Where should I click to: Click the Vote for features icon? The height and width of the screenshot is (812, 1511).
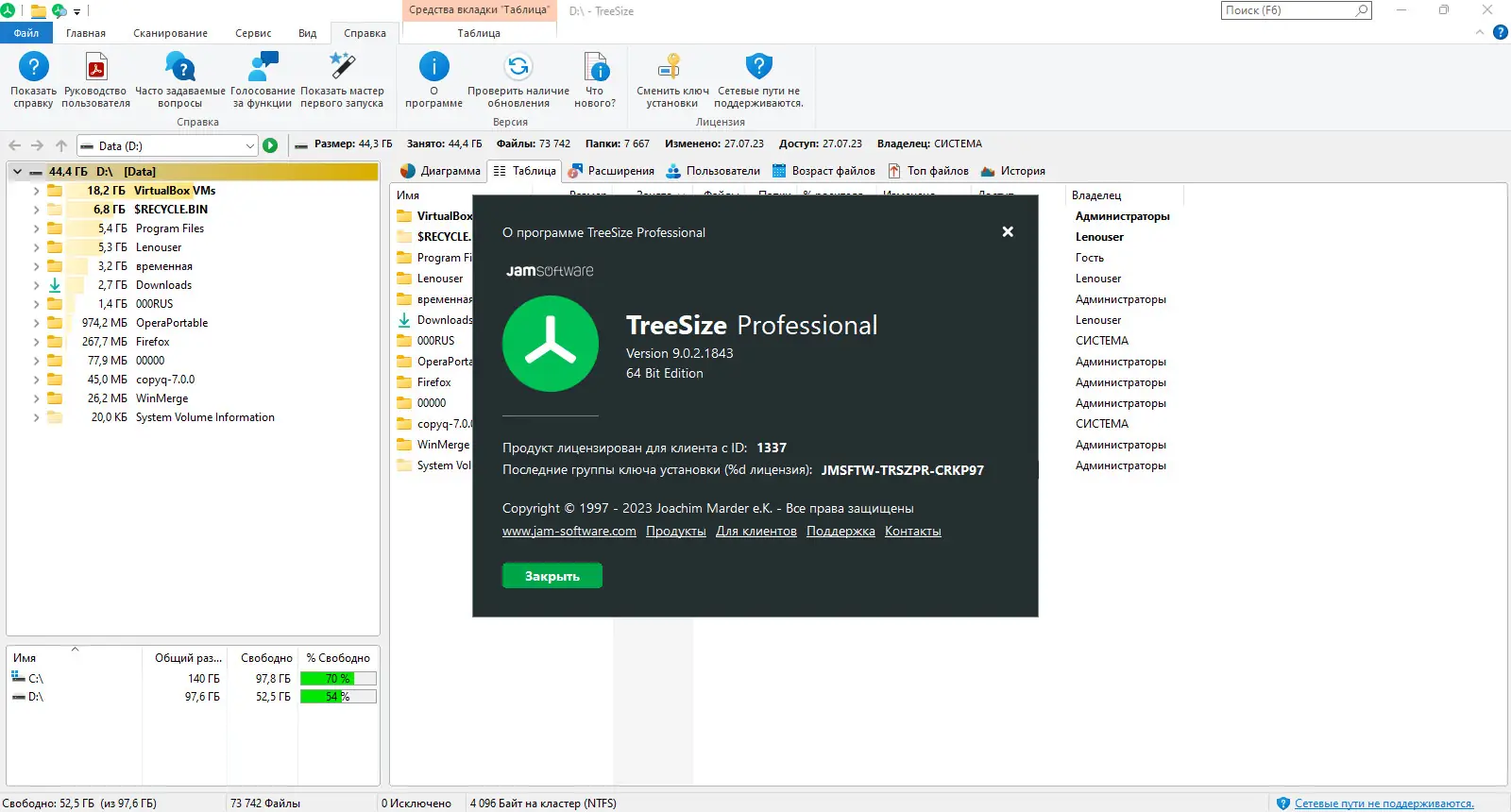[263, 68]
